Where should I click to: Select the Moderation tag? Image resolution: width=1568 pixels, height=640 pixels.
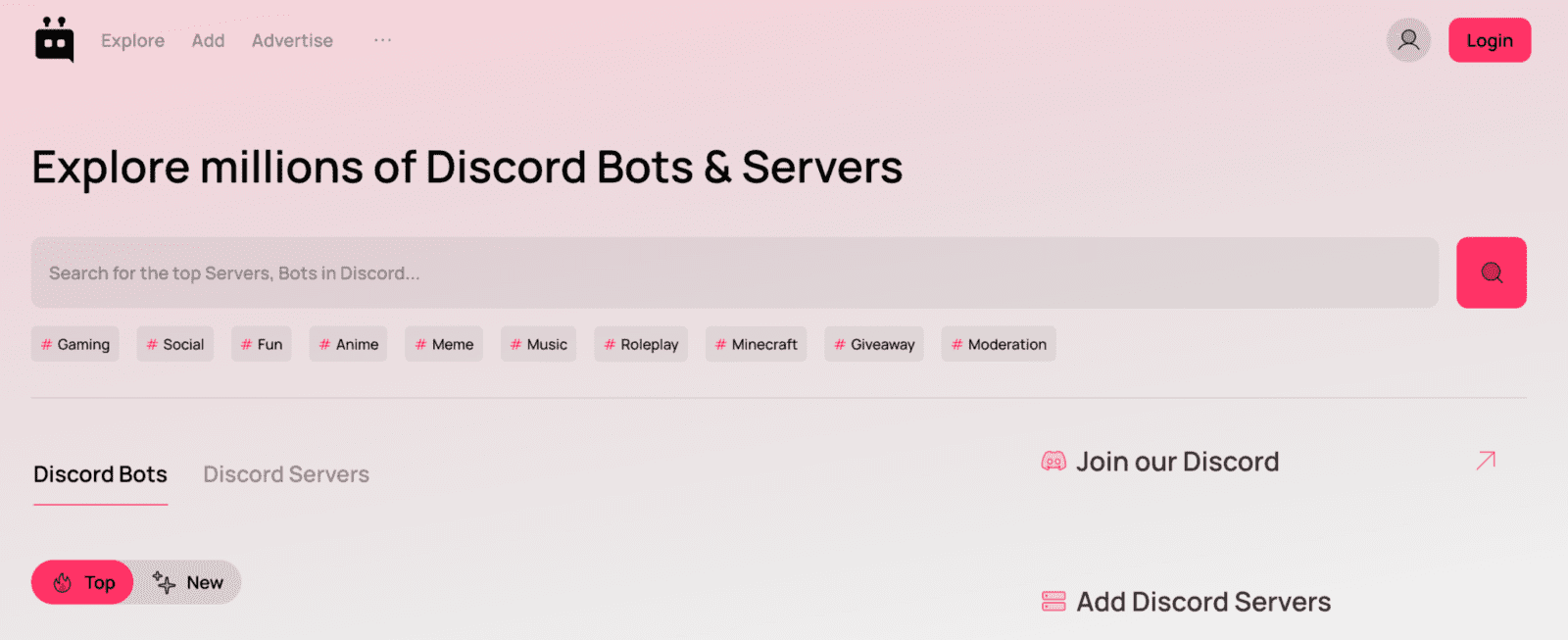tap(999, 344)
